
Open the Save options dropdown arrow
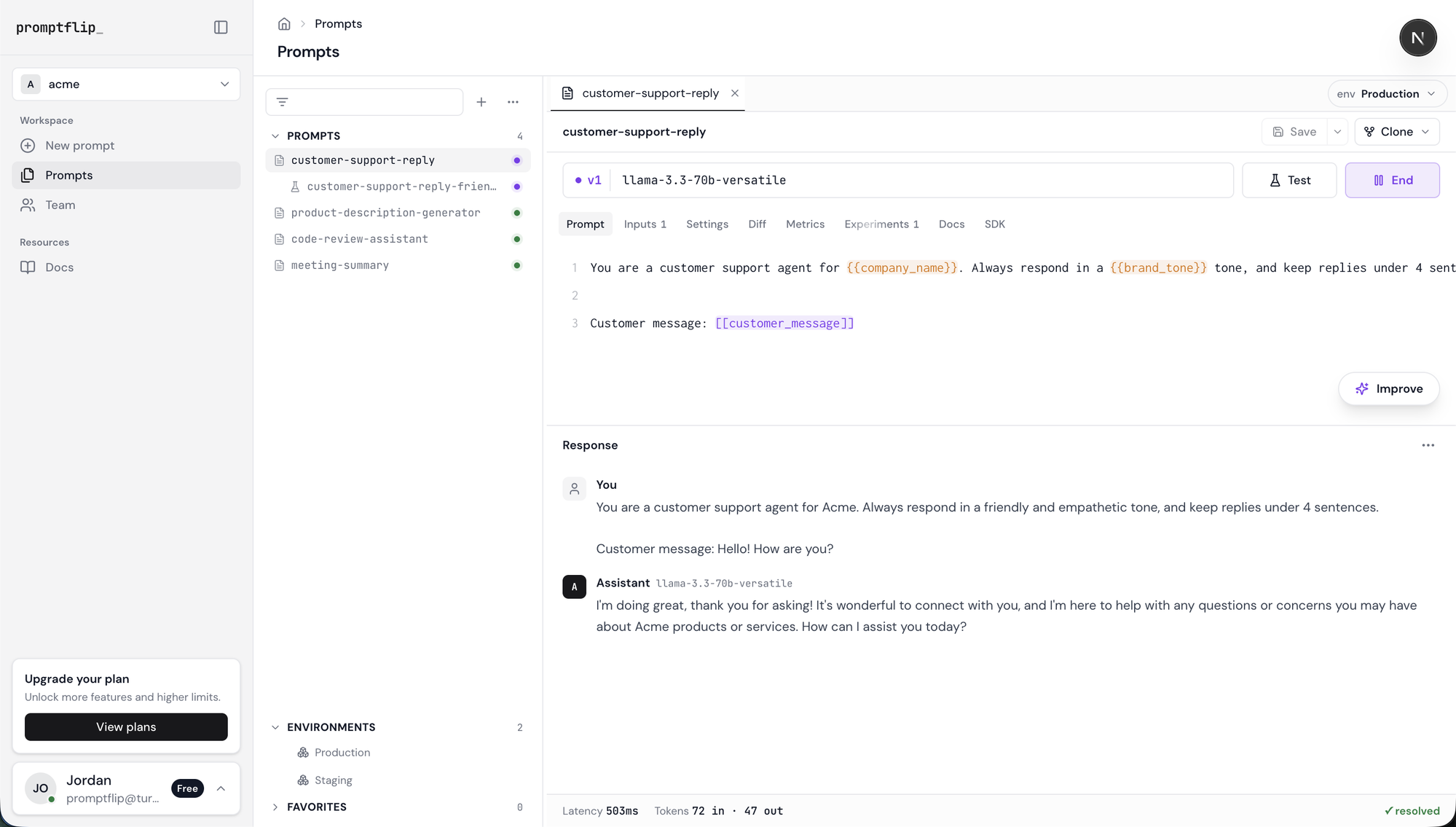click(x=1337, y=132)
